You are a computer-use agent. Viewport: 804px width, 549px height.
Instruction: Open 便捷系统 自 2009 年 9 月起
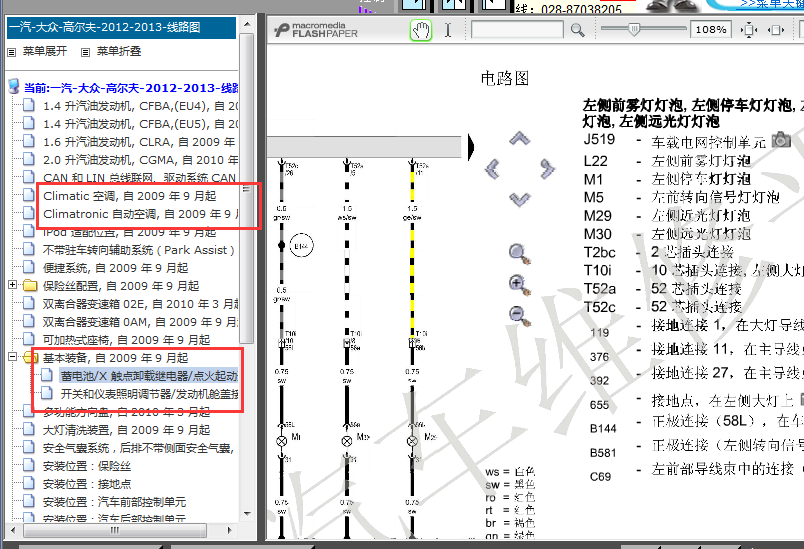(115, 268)
